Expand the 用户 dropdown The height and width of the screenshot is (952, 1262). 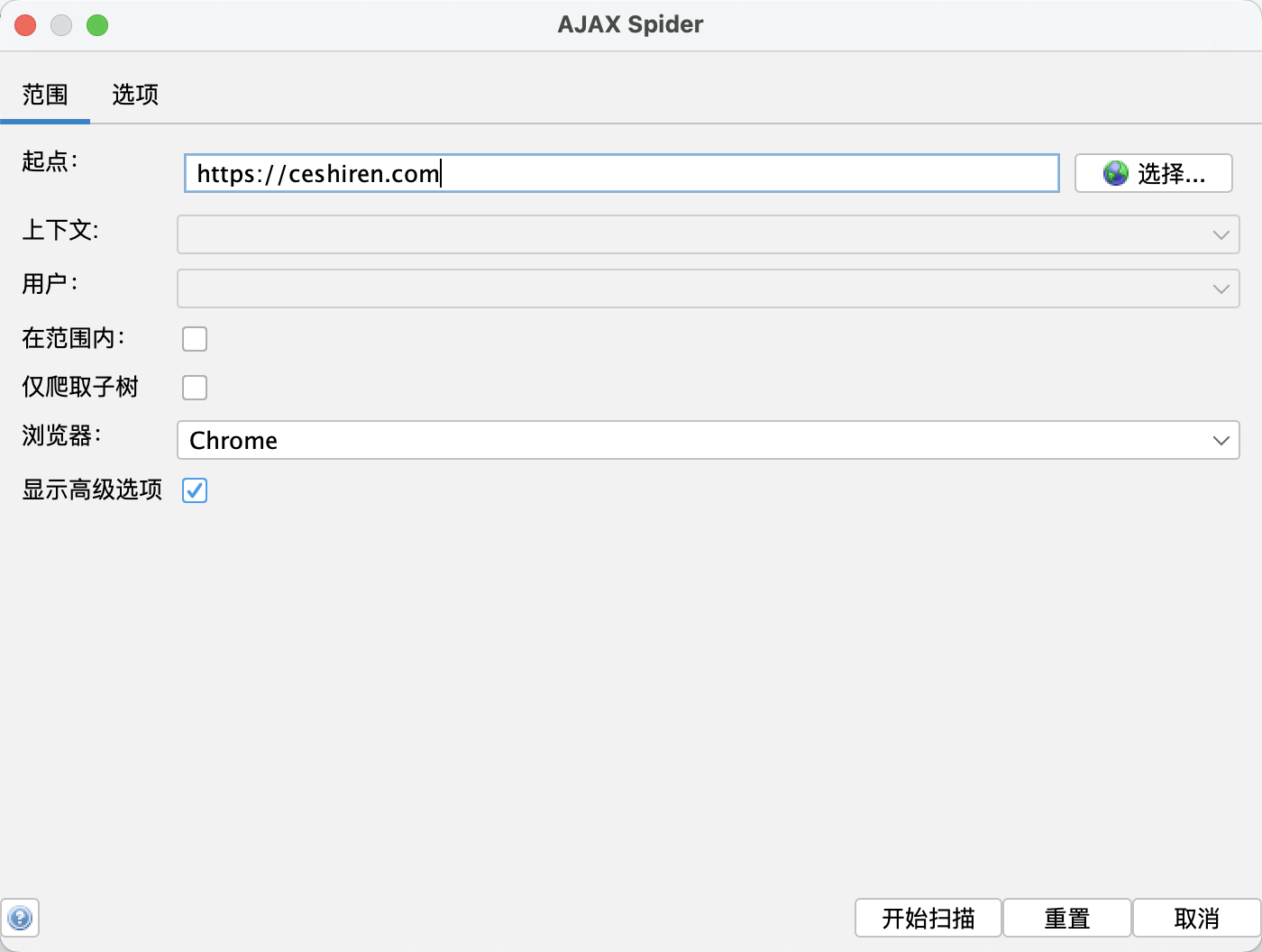(x=709, y=288)
